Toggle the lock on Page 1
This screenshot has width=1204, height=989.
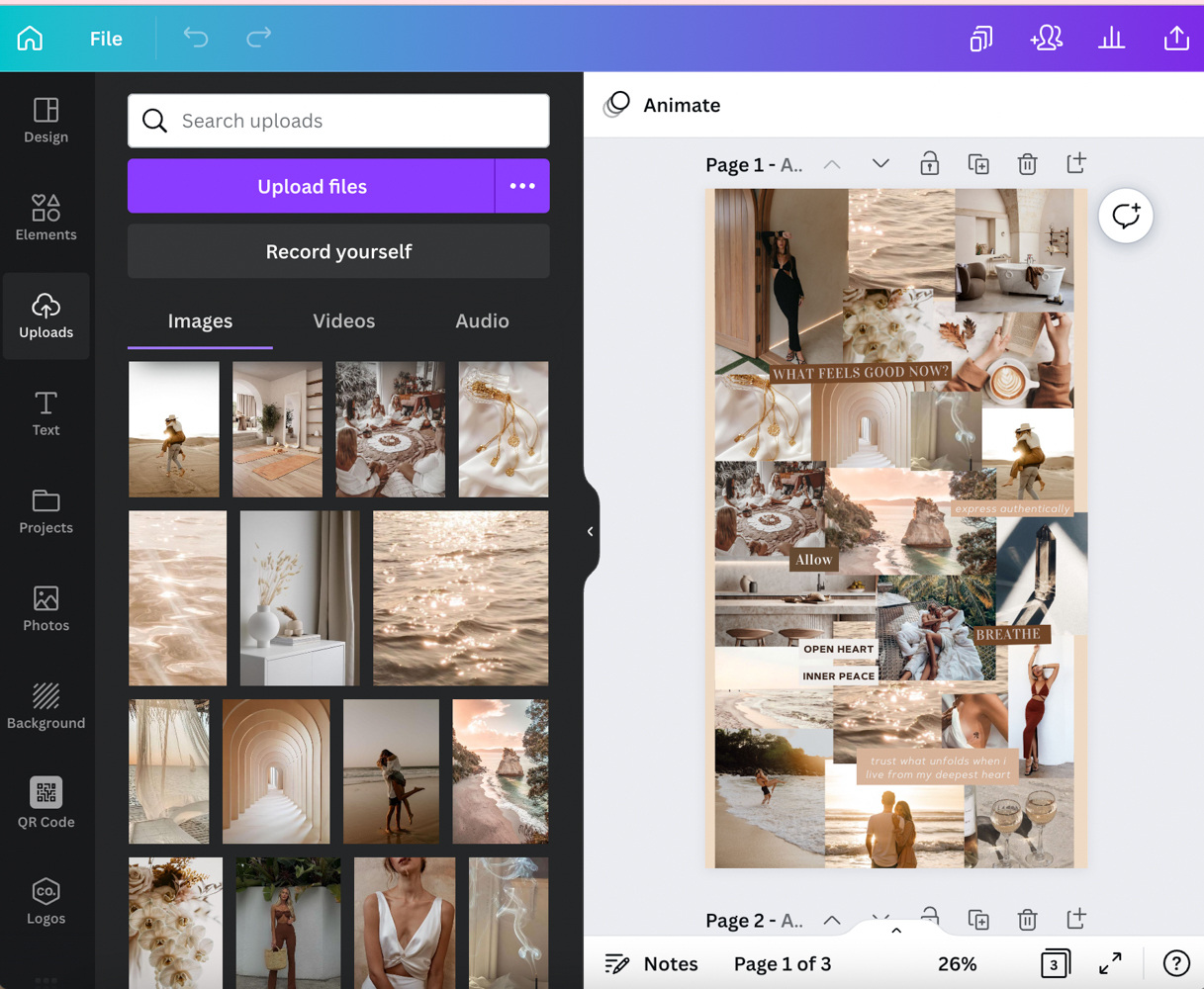(929, 164)
